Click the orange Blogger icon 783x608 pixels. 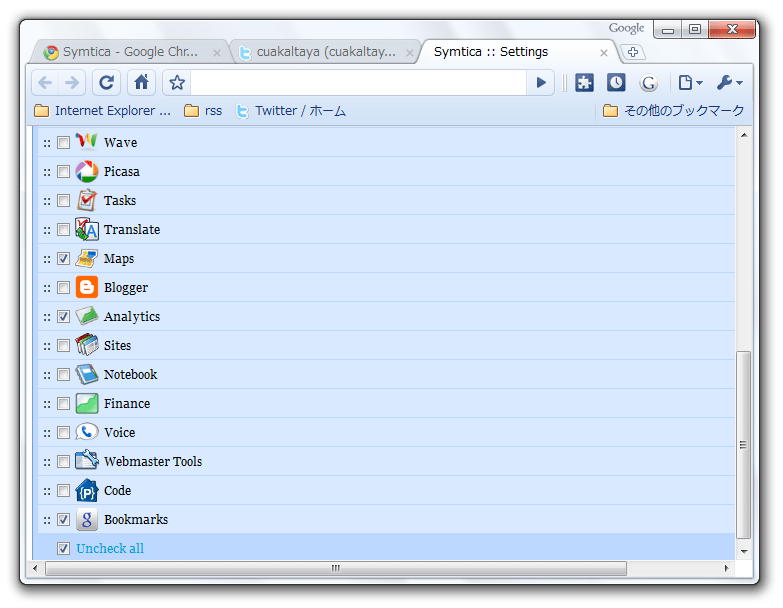pyautogui.click(x=86, y=287)
